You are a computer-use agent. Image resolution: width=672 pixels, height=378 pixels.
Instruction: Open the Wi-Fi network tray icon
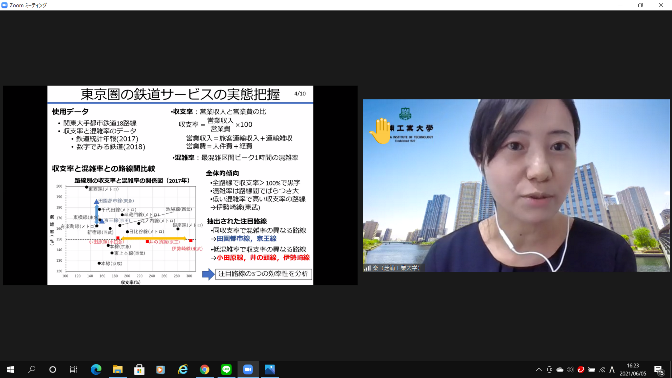coord(602,369)
